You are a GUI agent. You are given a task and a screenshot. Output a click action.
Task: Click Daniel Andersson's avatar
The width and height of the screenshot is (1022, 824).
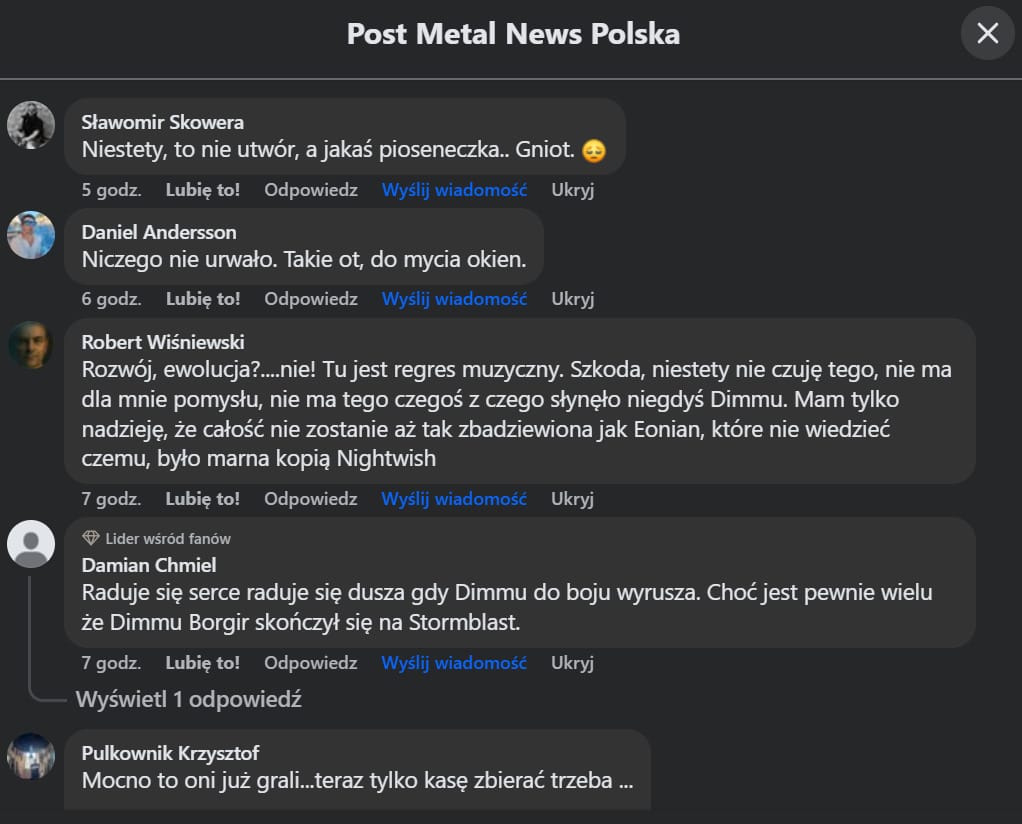31,235
